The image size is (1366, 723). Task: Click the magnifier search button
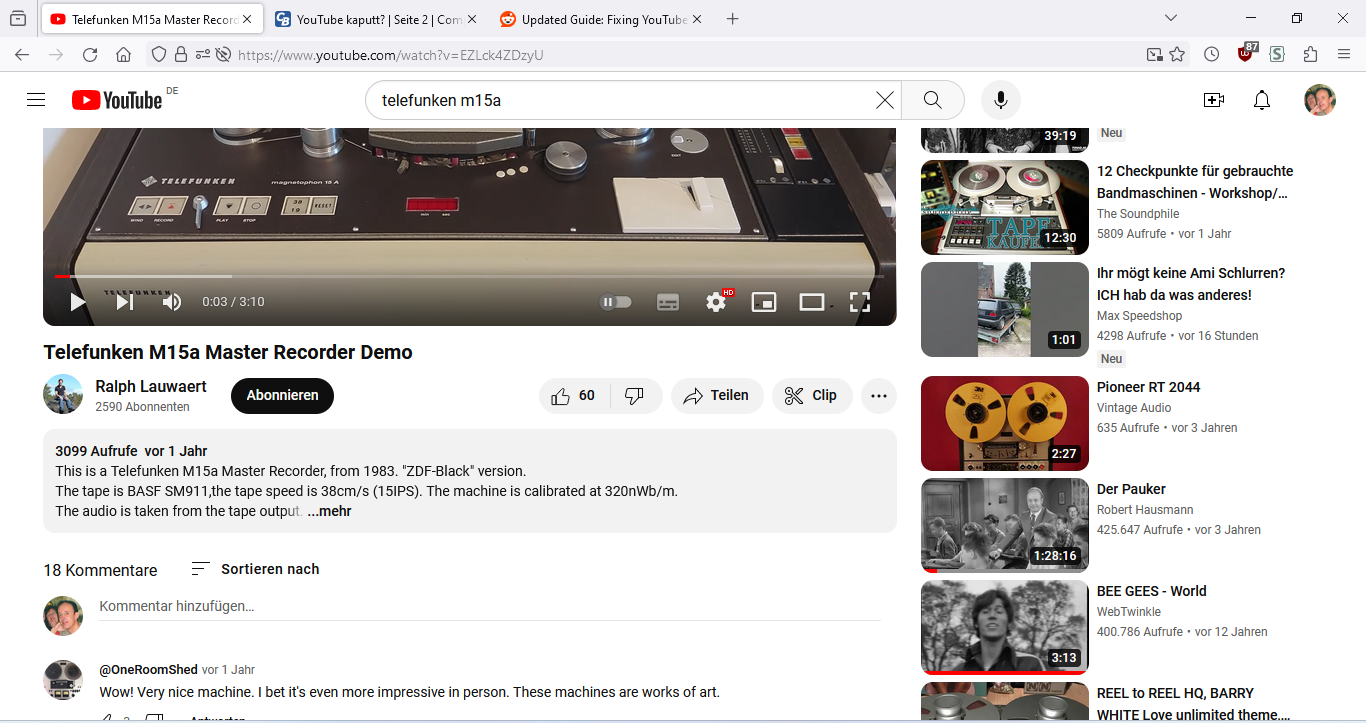click(933, 100)
